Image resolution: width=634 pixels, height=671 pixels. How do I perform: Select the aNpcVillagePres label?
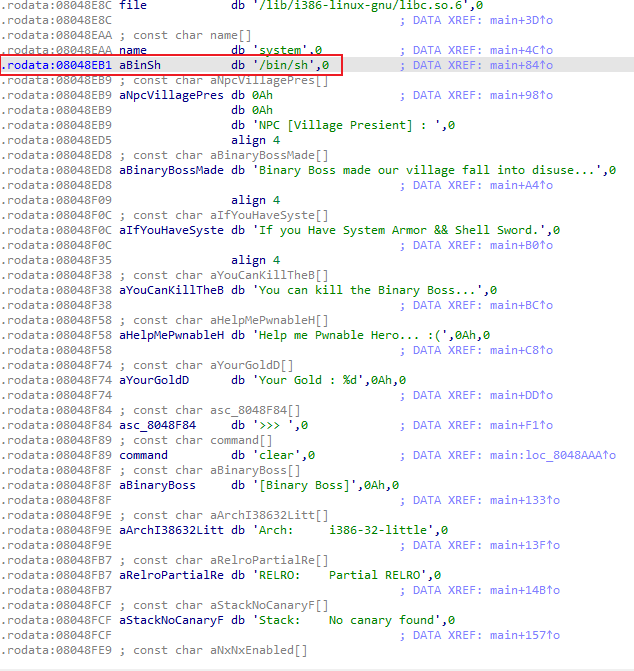[x=171, y=95]
